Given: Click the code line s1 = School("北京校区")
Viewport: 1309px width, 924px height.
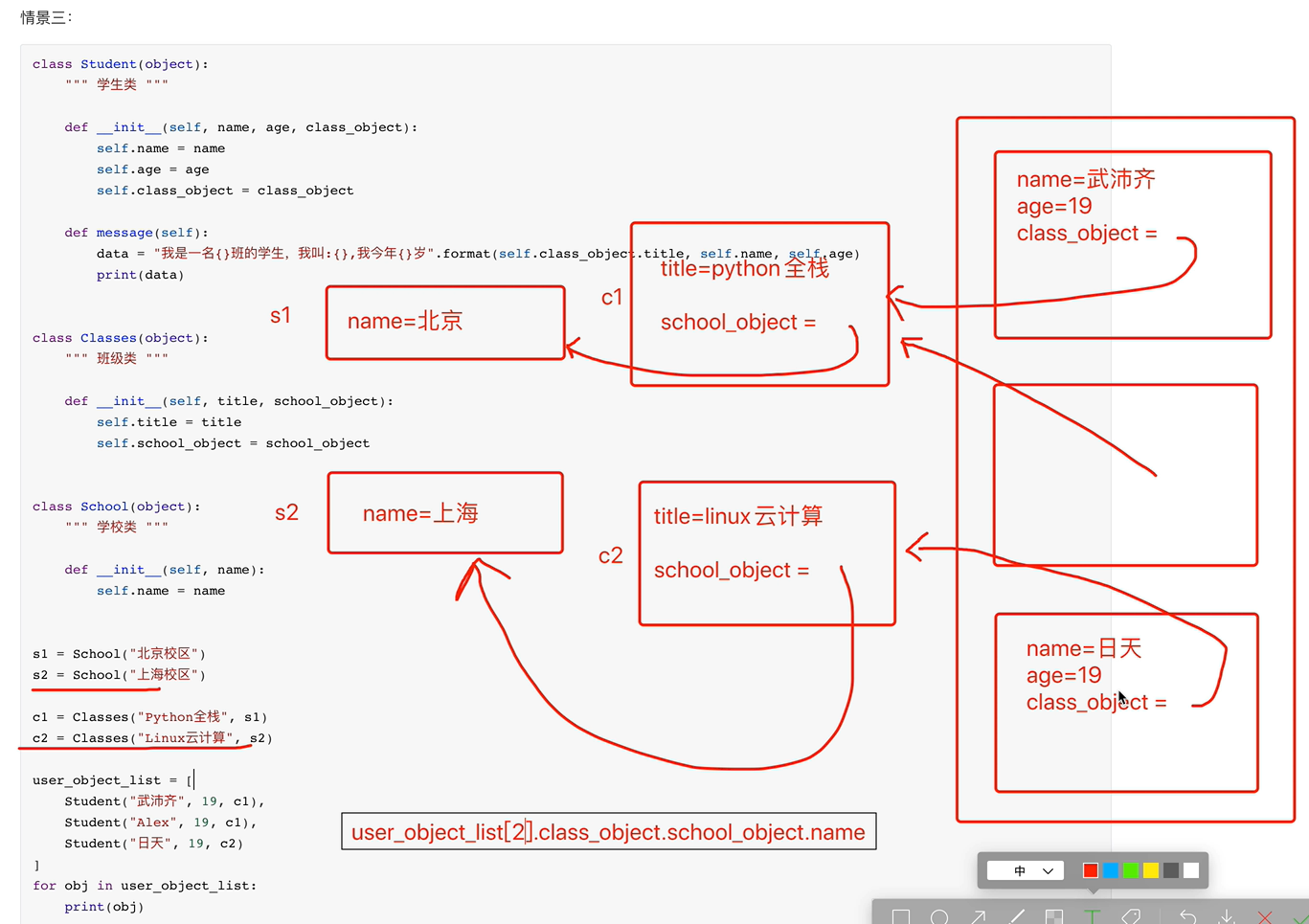Looking at the screenshot, I should [119, 654].
